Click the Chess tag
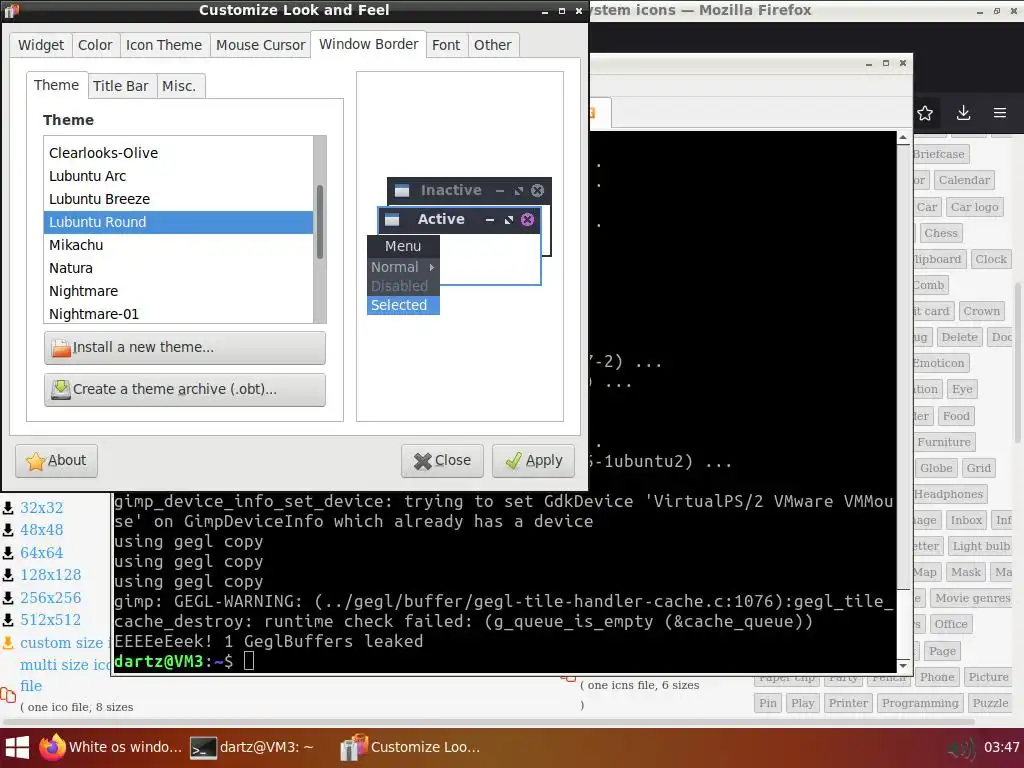Viewport: 1024px width, 768px height. click(940, 233)
